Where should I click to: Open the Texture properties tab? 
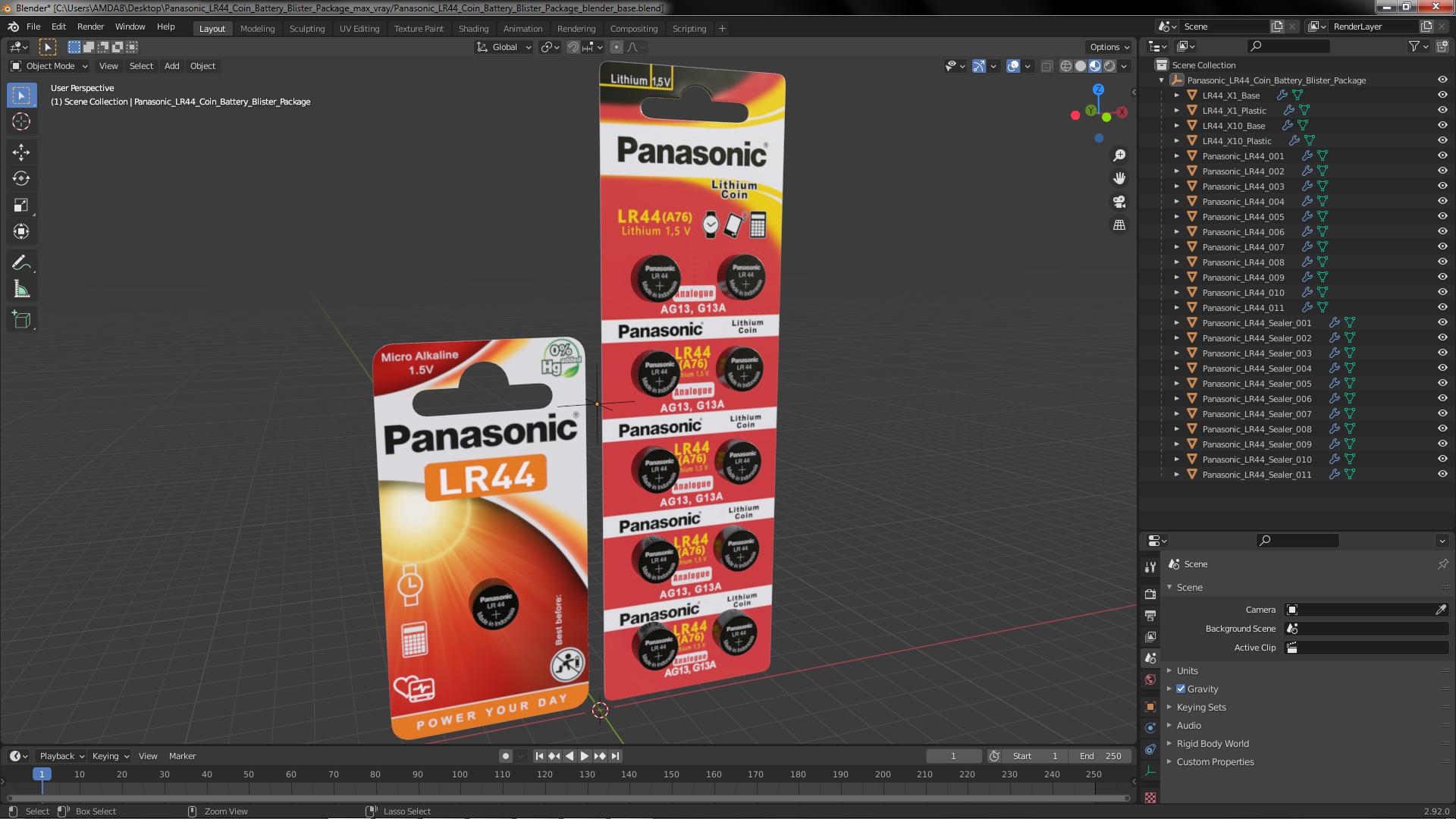[x=1150, y=798]
